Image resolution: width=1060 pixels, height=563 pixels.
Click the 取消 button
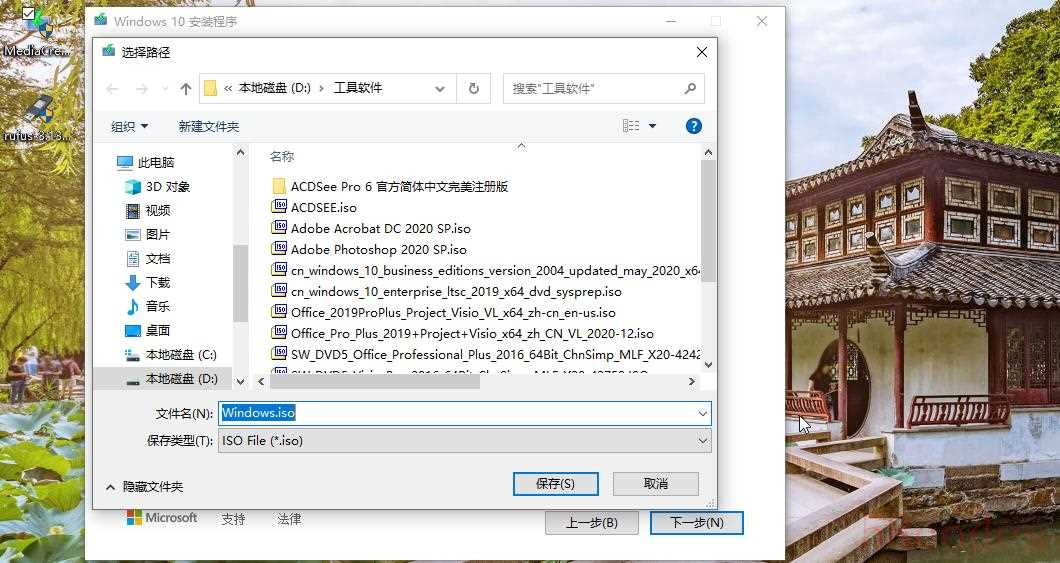[655, 483]
